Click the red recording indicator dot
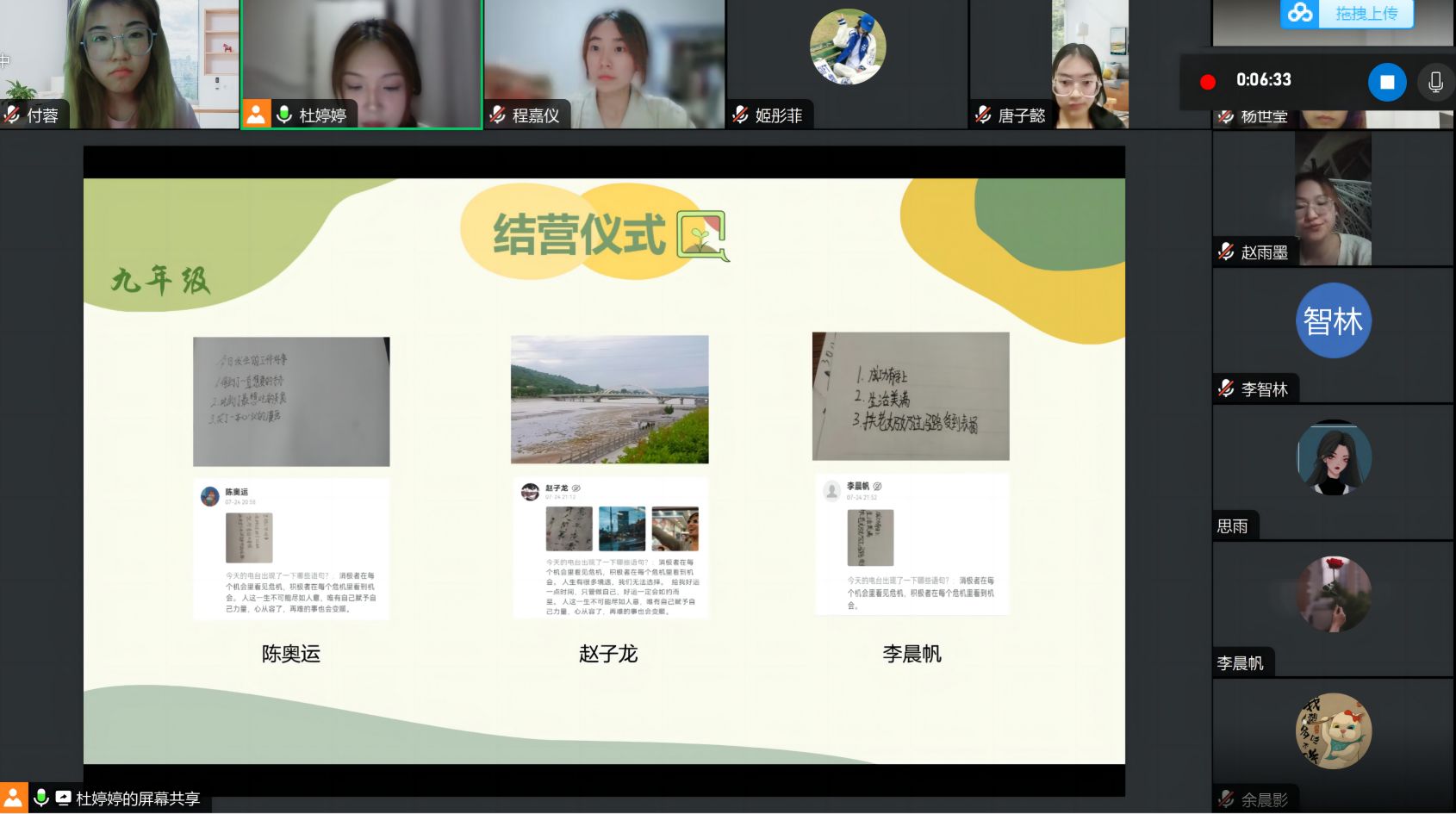The image size is (1456, 814). pyautogui.click(x=1208, y=82)
